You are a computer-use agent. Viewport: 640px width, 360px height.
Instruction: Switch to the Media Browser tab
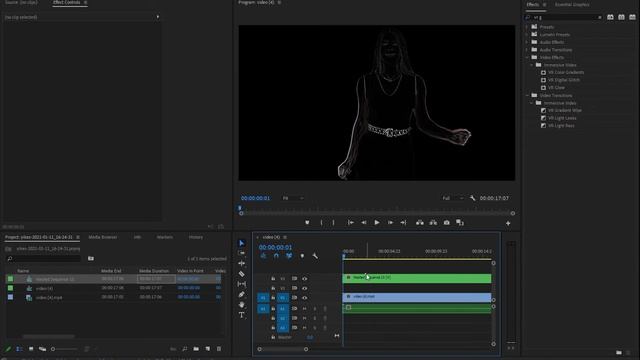[x=103, y=237]
